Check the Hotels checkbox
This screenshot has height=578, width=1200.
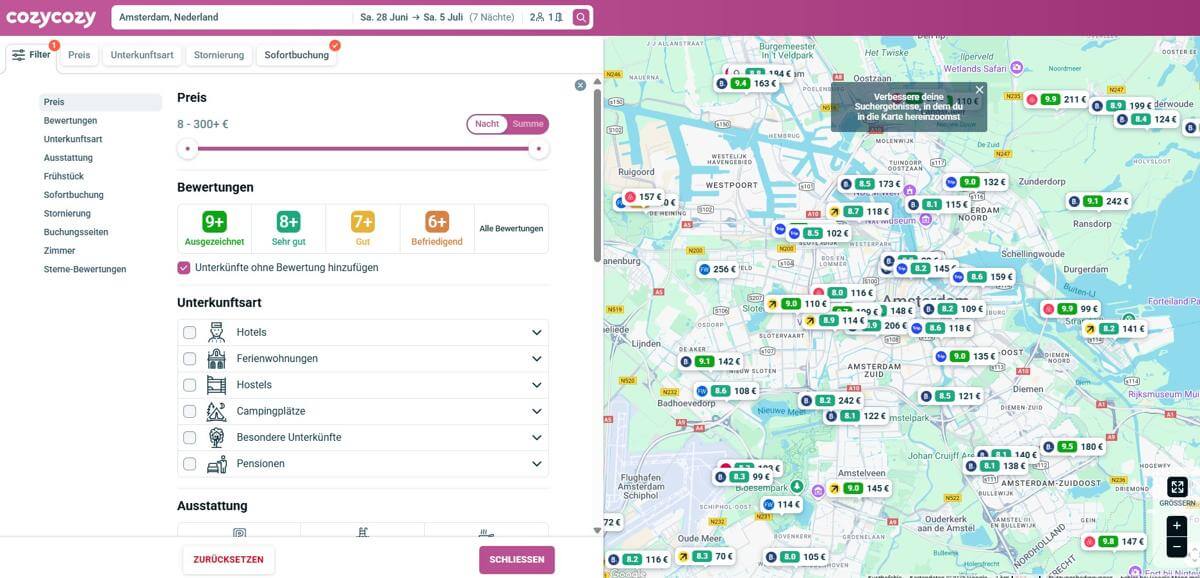pyautogui.click(x=190, y=332)
